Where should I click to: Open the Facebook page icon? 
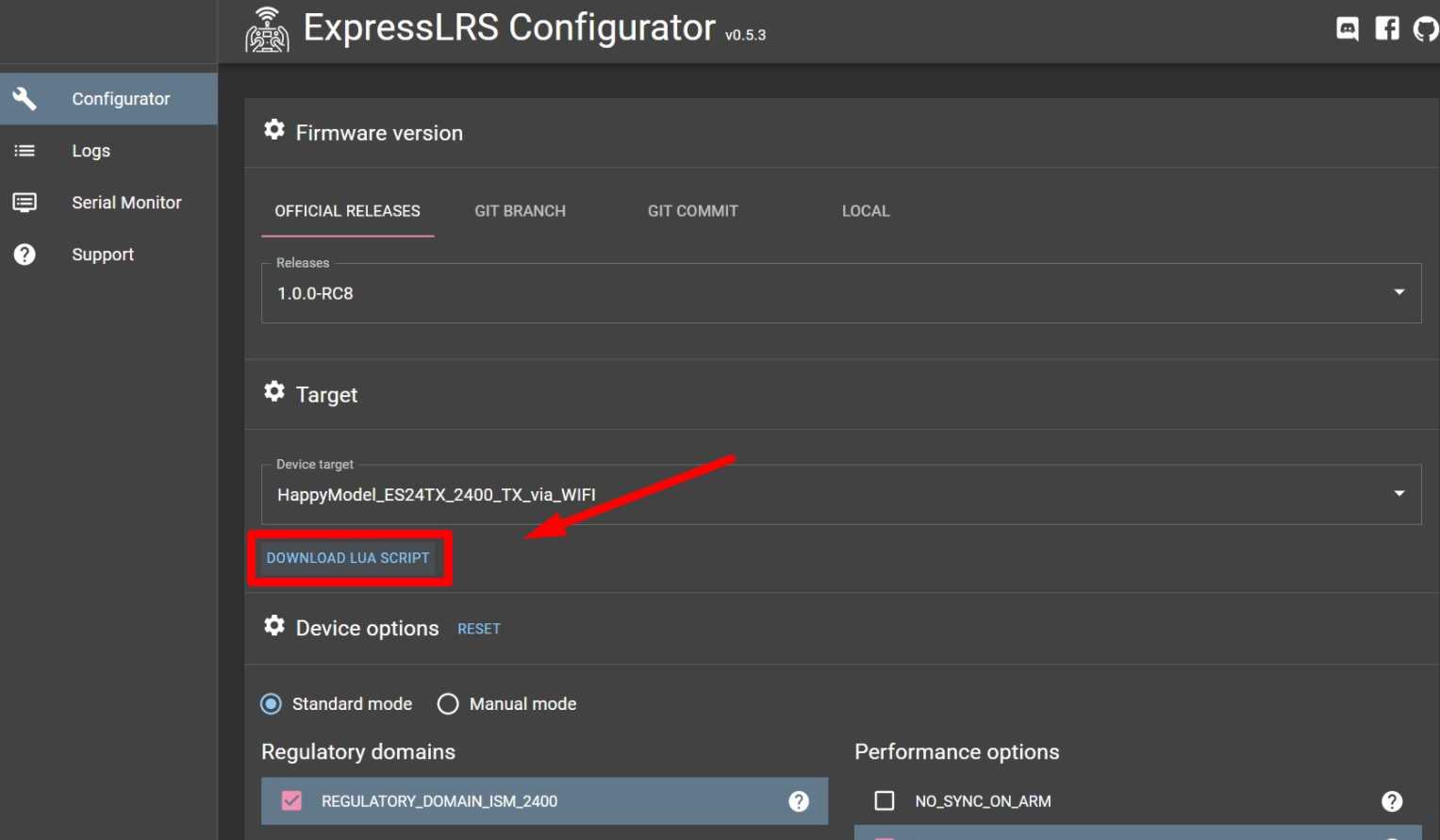(1387, 28)
